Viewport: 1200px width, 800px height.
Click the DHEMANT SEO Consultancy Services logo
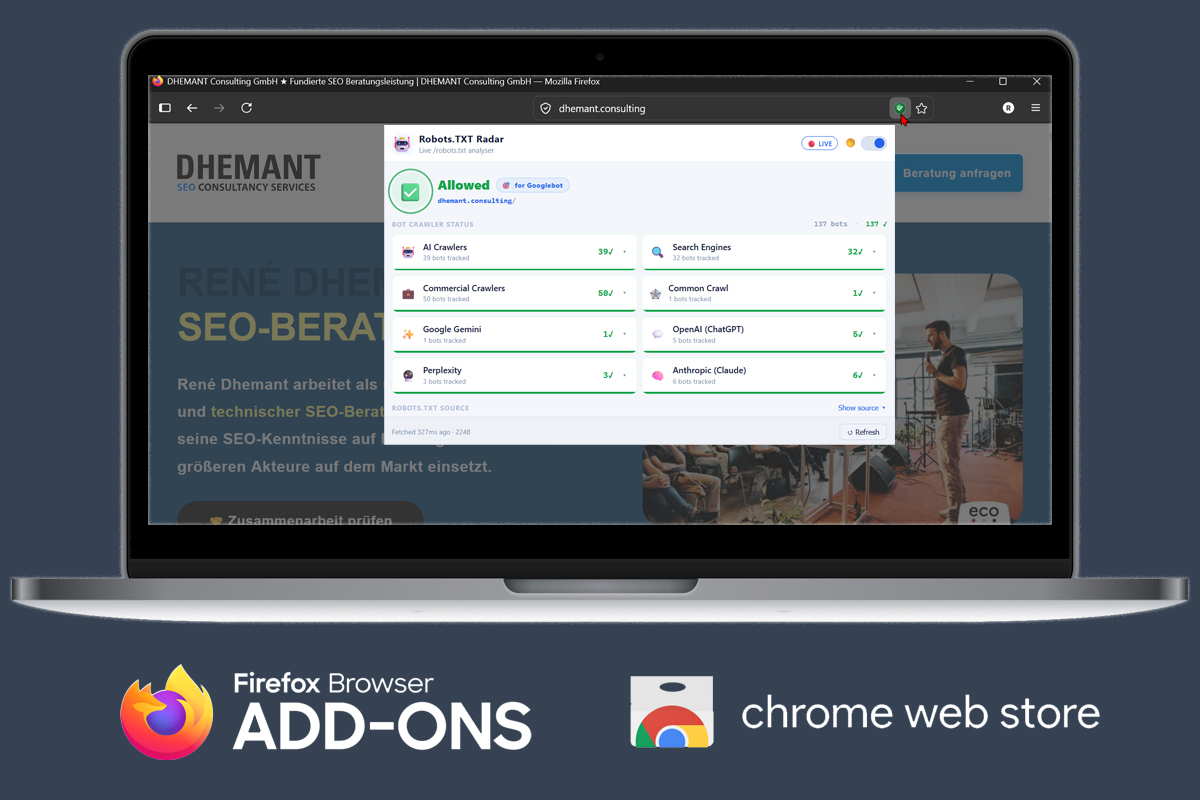(x=248, y=172)
